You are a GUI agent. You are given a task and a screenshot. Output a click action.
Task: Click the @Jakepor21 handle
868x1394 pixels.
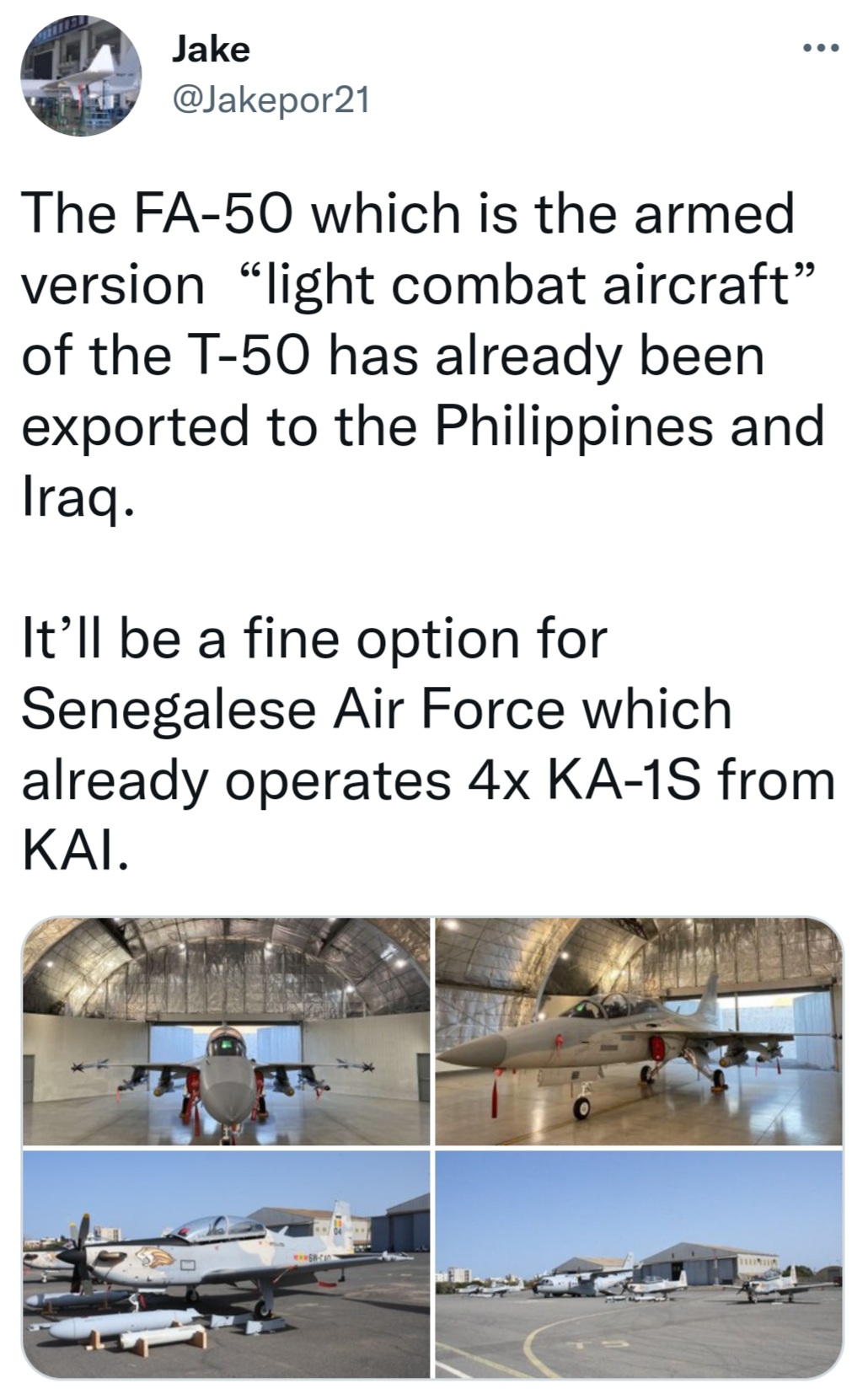tap(270, 100)
